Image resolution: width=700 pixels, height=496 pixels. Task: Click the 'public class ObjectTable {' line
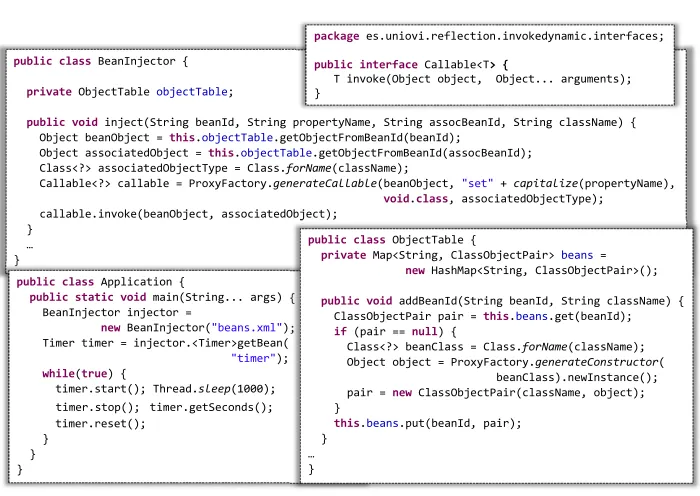[x=392, y=240]
